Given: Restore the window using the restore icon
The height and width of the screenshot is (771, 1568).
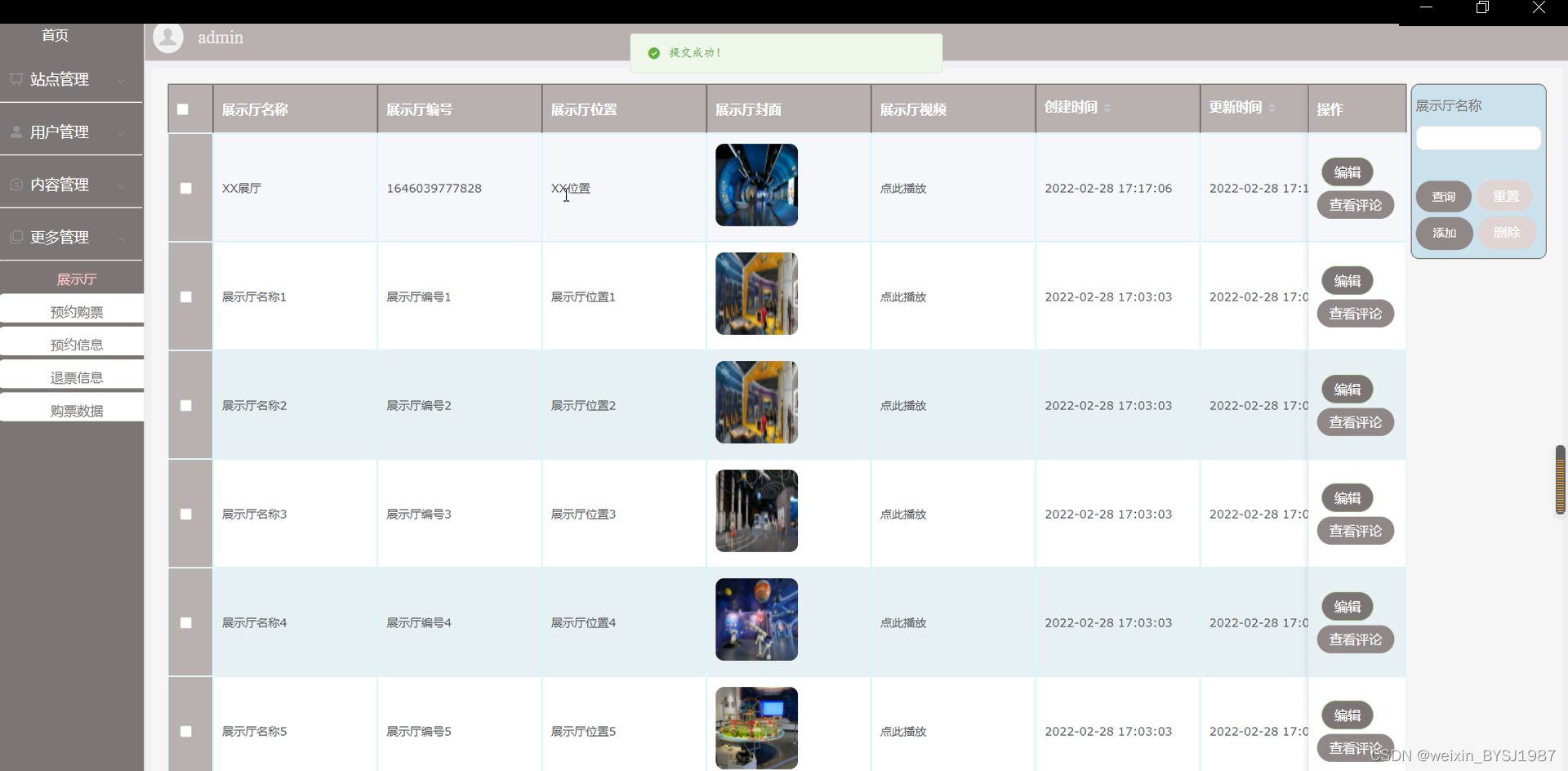Looking at the screenshot, I should click(1482, 7).
